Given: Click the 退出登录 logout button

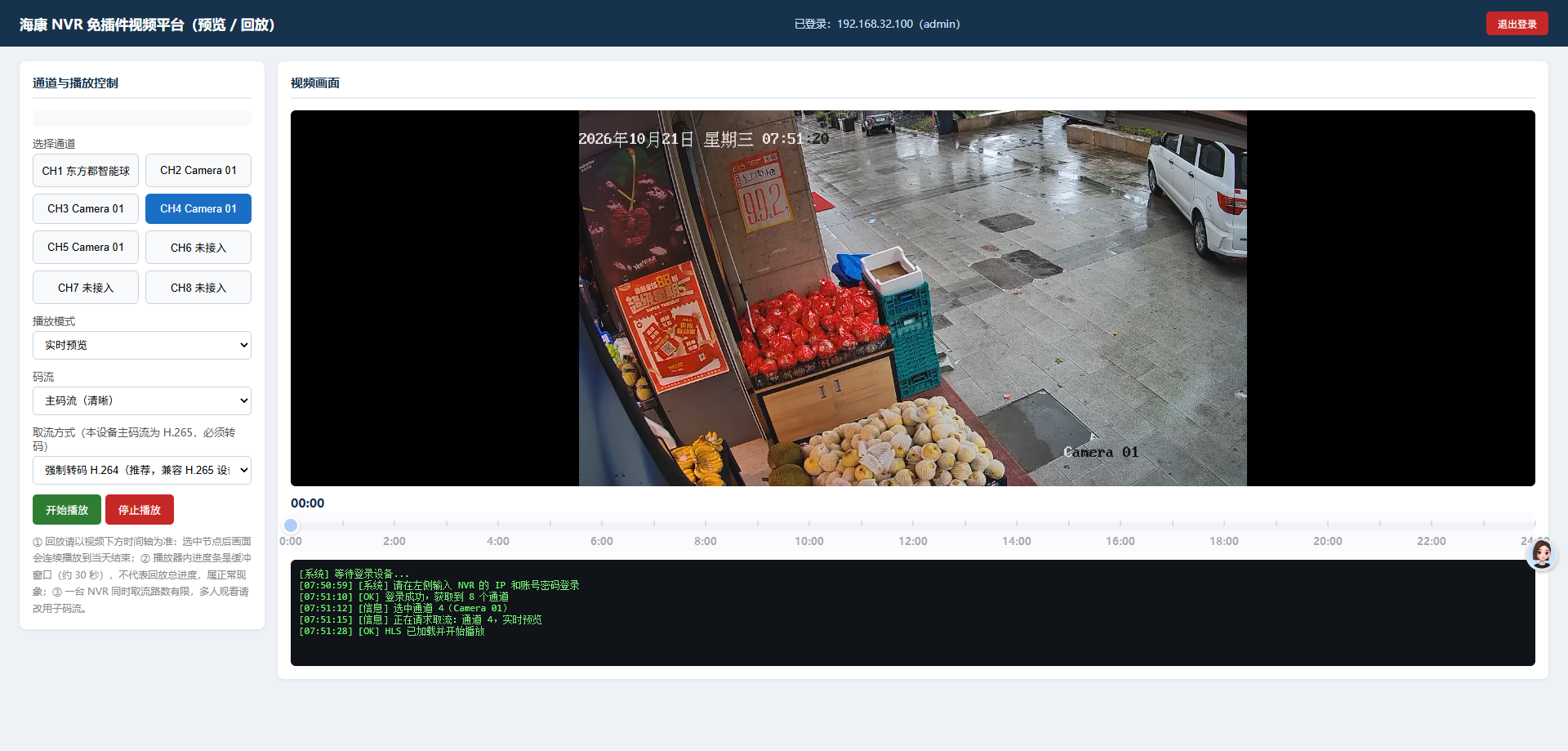Looking at the screenshot, I should [1517, 24].
